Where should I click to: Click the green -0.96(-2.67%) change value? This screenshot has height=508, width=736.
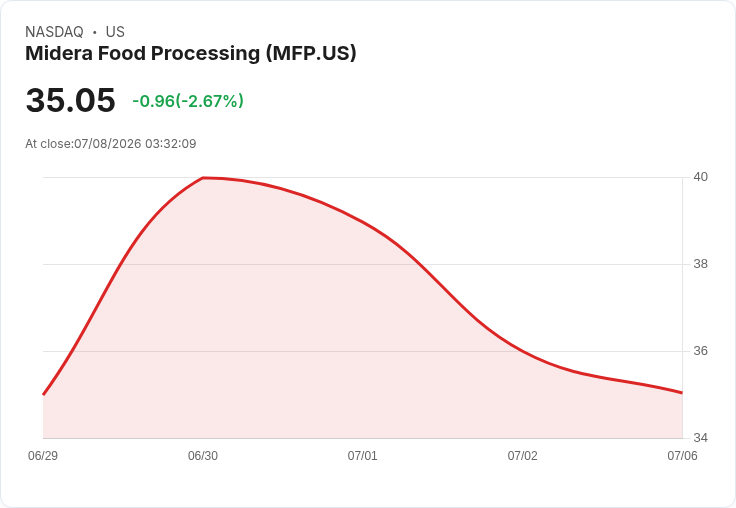[188, 101]
